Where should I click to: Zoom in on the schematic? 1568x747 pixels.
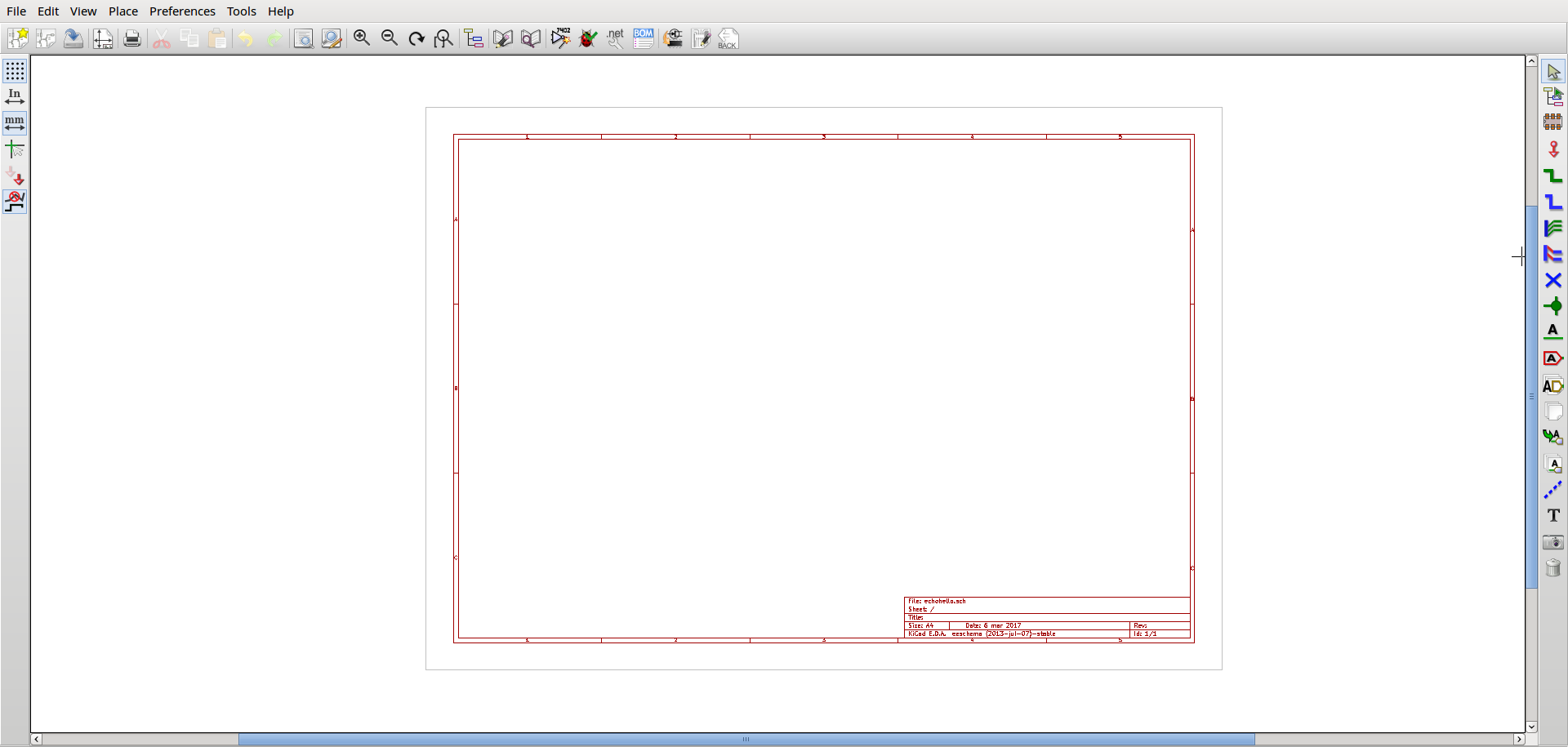pos(362,38)
